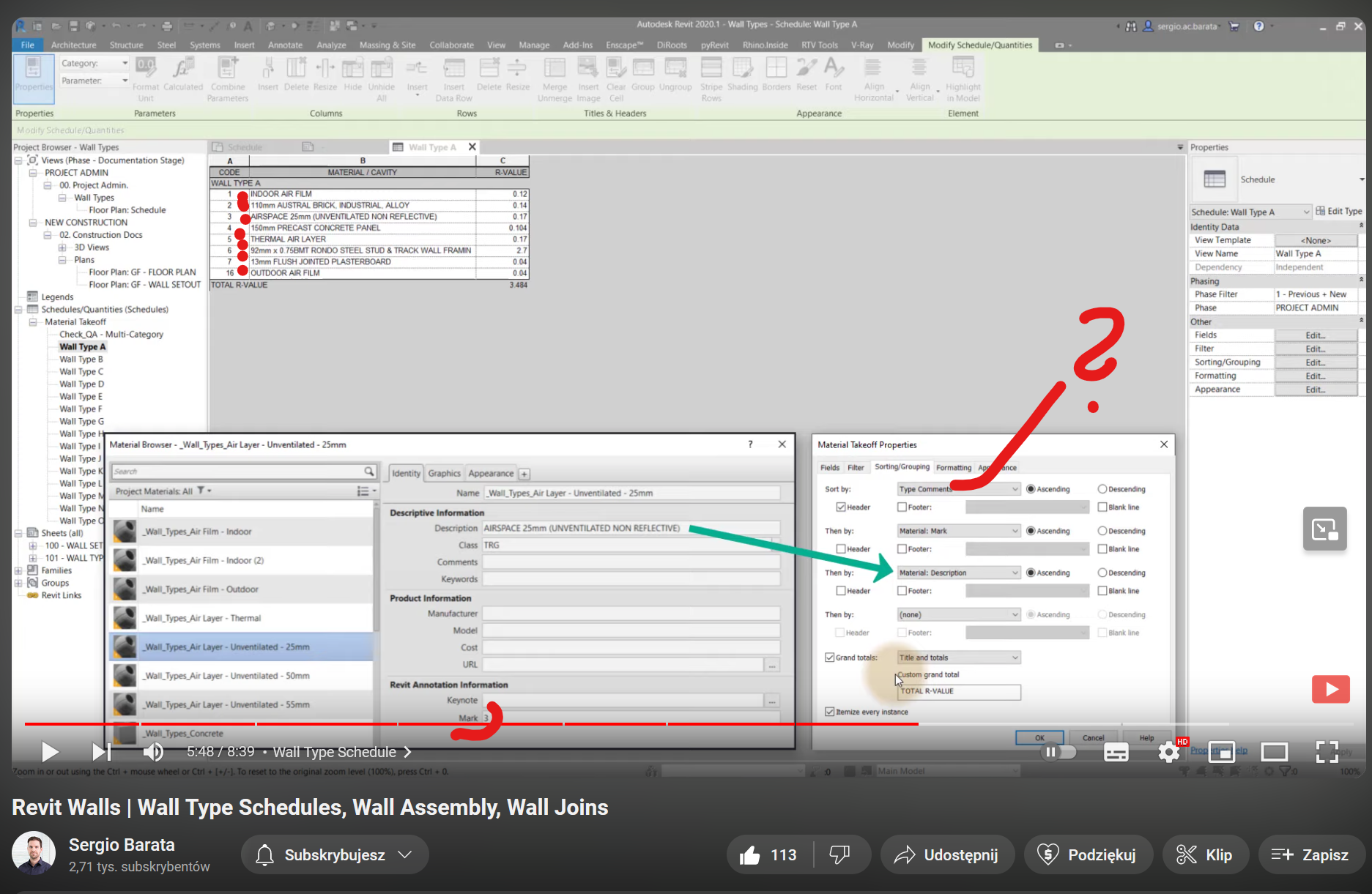This screenshot has width=1372, height=894.
Task: Click the Custom grand total text field
Action: click(x=959, y=691)
